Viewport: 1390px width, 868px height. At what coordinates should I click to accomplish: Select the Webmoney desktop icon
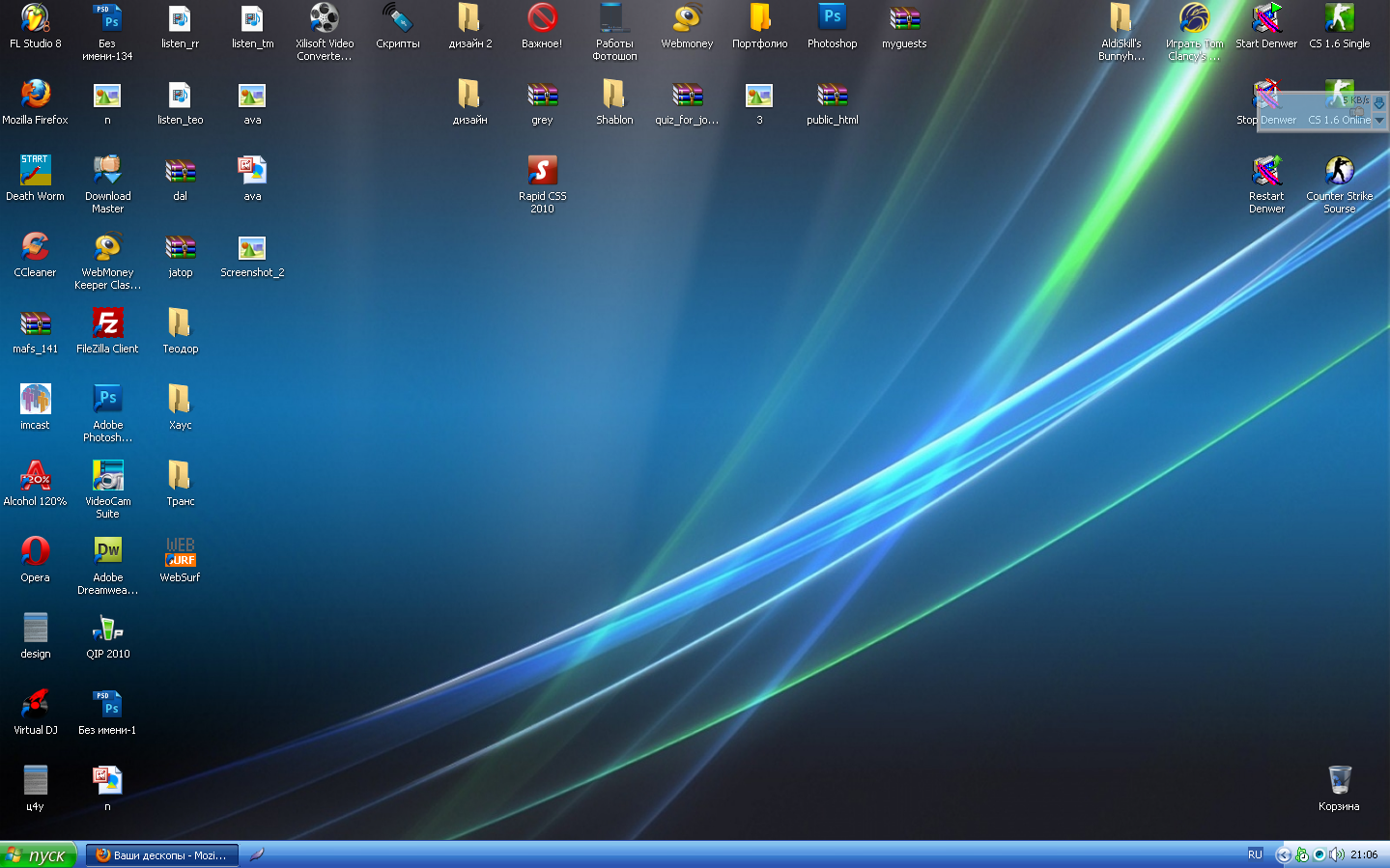click(x=687, y=19)
